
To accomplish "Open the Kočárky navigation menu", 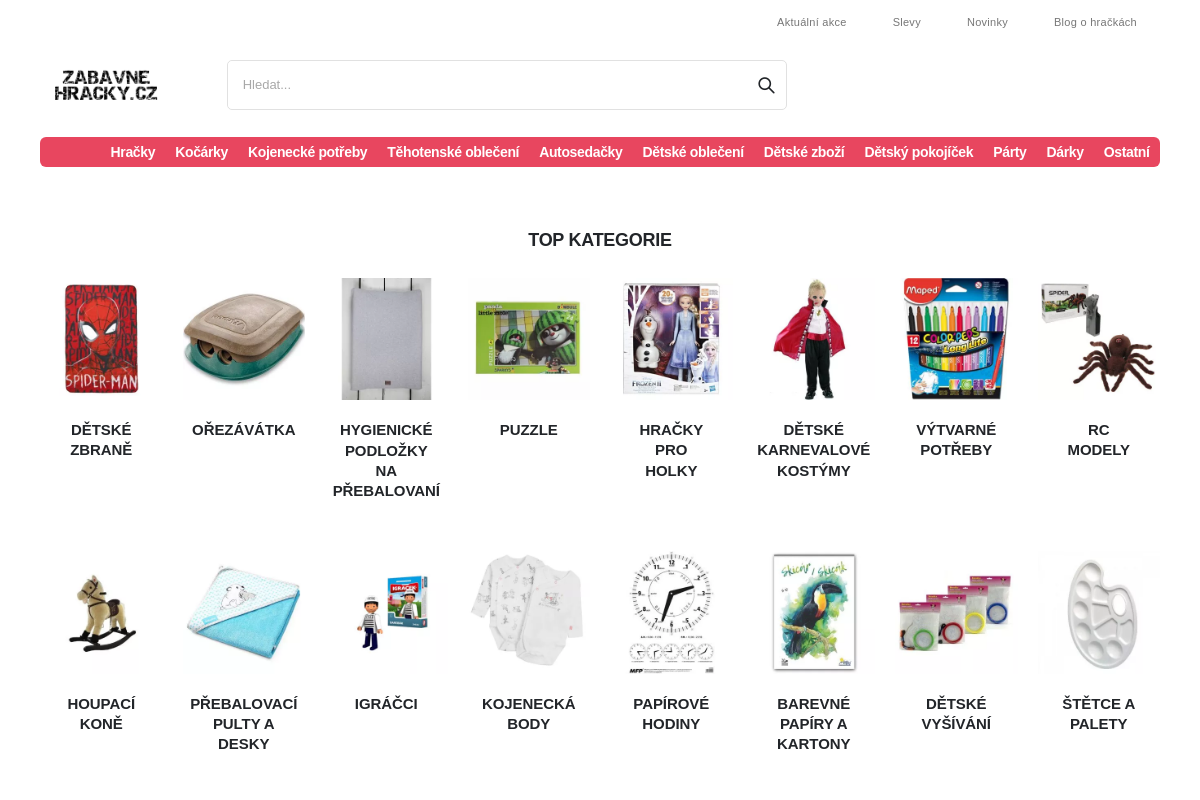I will (201, 152).
